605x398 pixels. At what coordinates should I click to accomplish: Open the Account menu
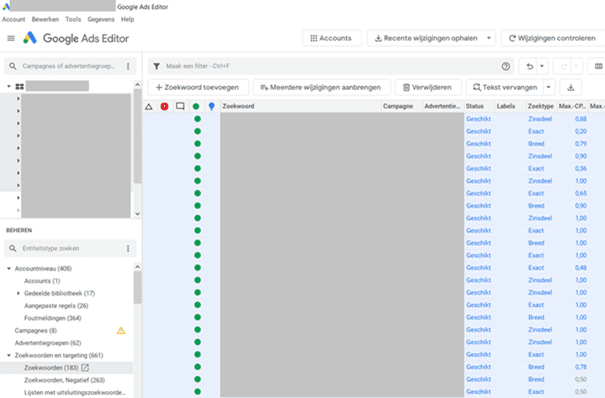(x=14, y=19)
